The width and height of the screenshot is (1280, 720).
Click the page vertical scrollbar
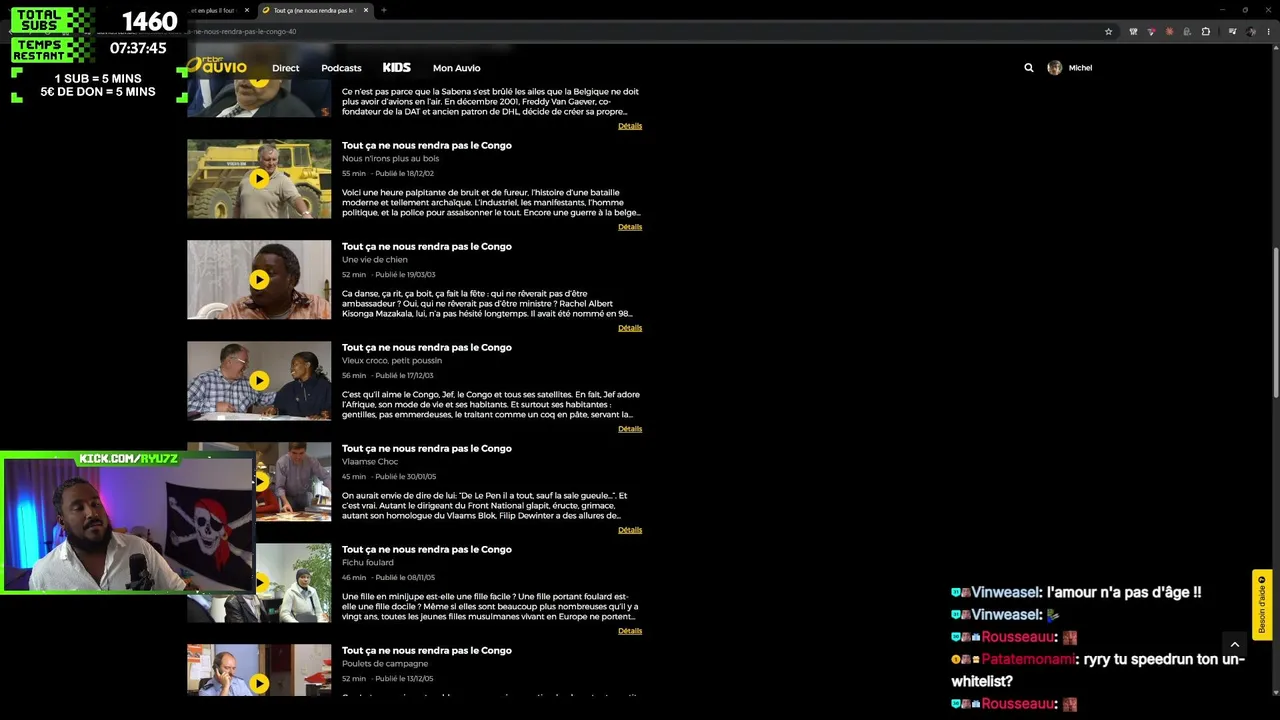point(1275,325)
